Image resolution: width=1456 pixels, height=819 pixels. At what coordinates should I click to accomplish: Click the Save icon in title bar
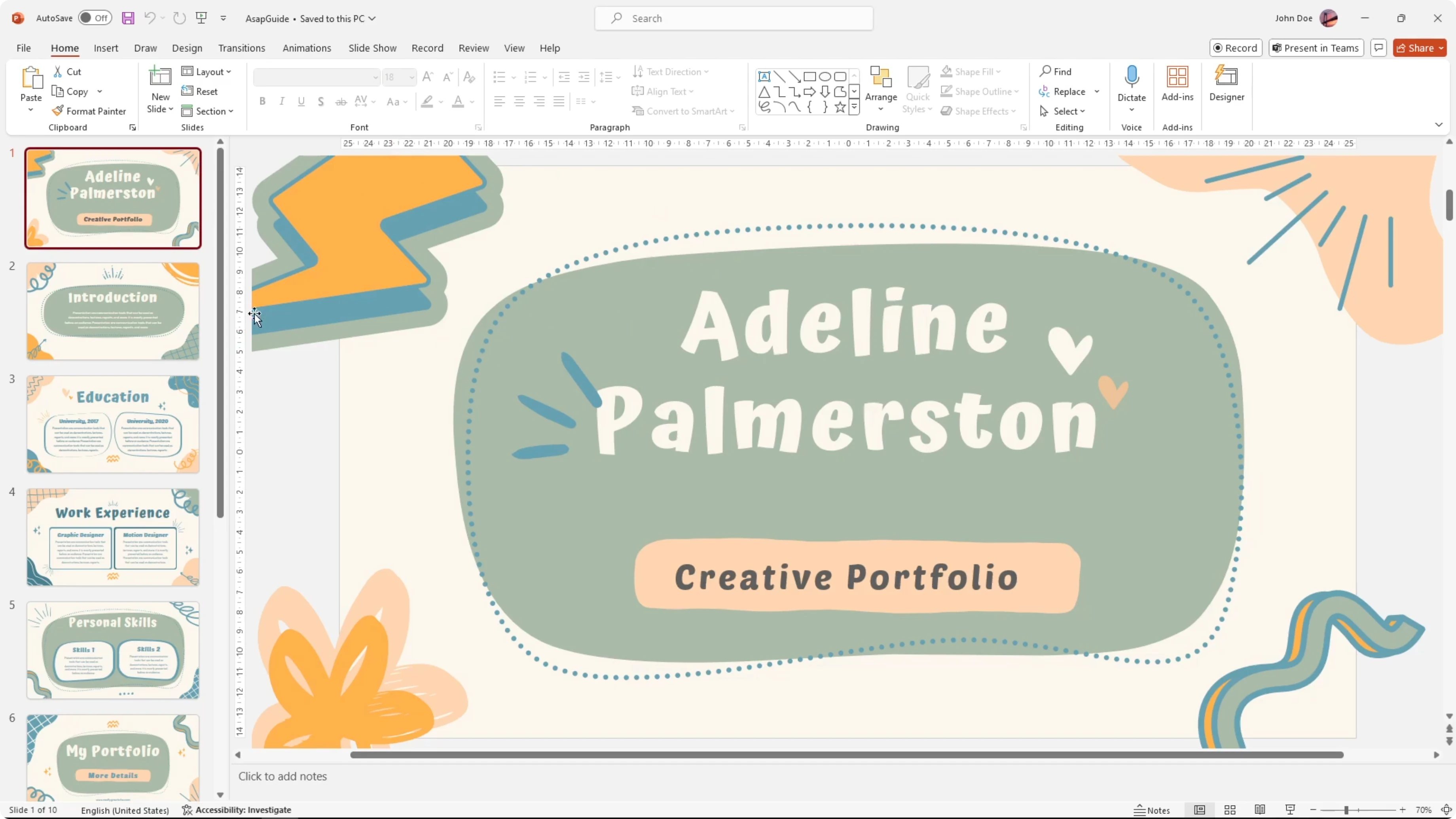click(128, 18)
